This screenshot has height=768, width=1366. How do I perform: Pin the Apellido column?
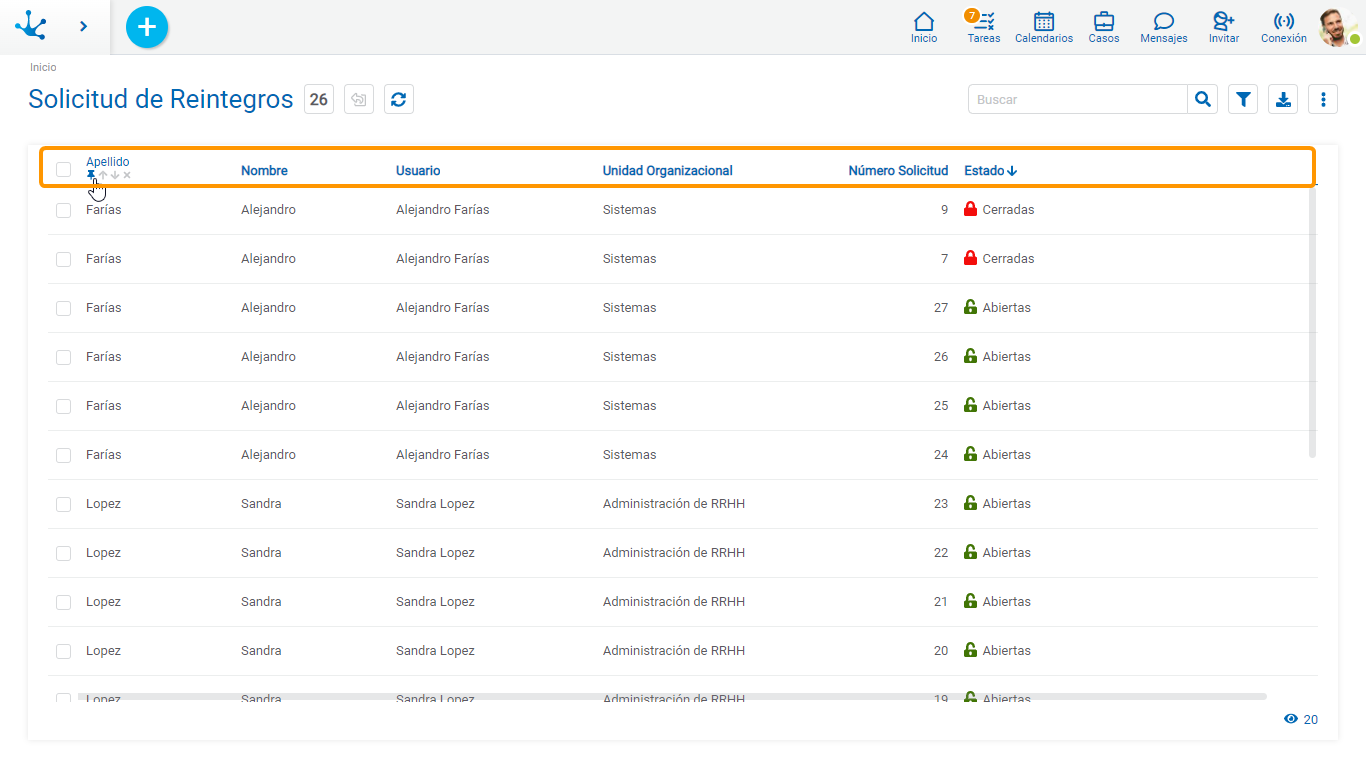click(x=91, y=175)
